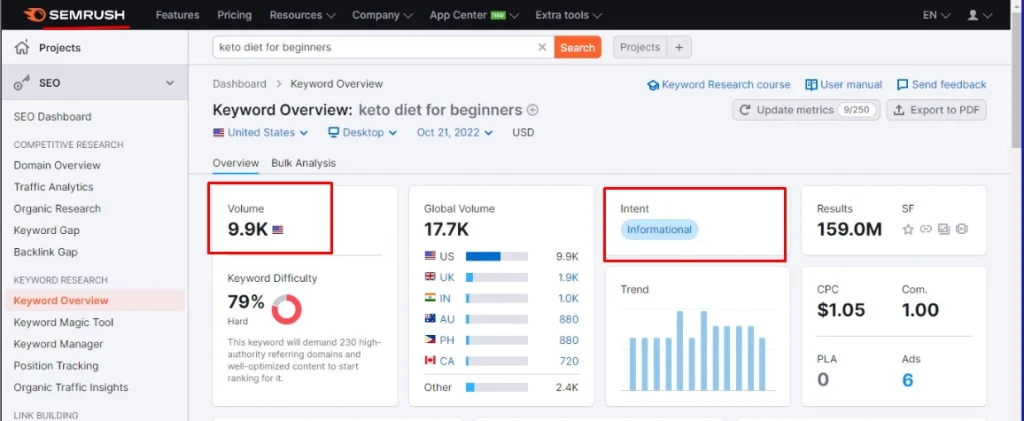
Task: Collapse the SEO sidebar section
Action: (170, 83)
